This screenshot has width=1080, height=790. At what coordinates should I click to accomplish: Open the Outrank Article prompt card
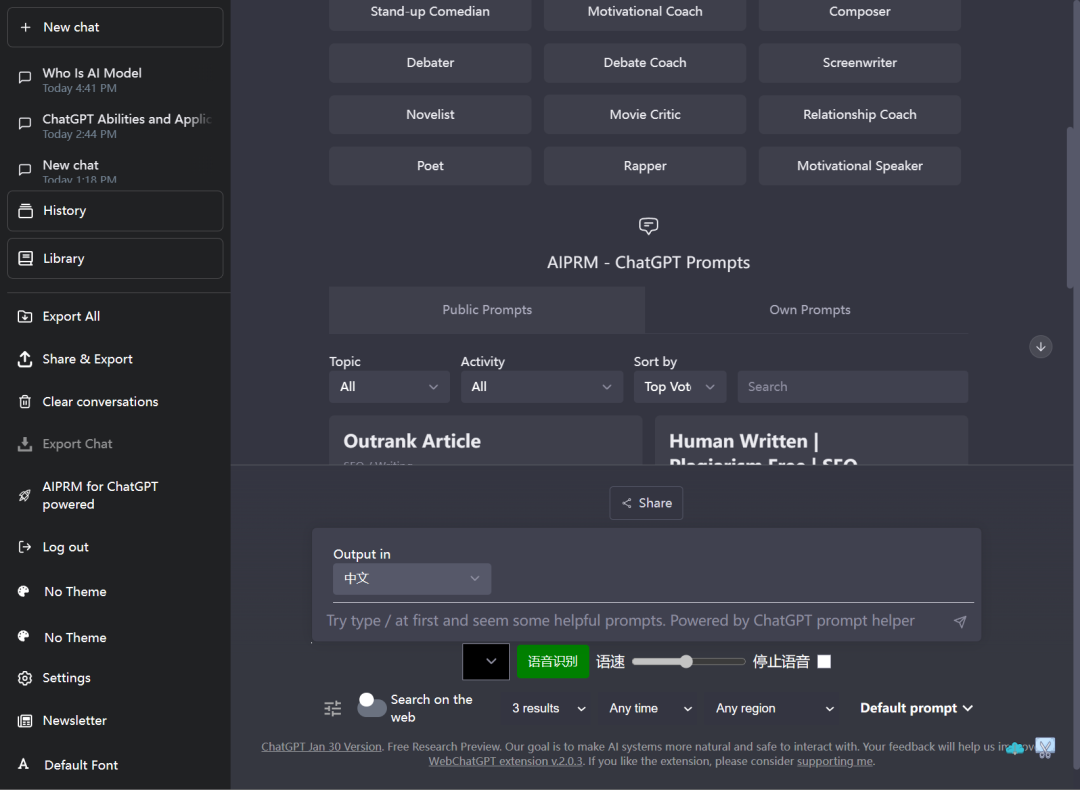tap(486, 440)
